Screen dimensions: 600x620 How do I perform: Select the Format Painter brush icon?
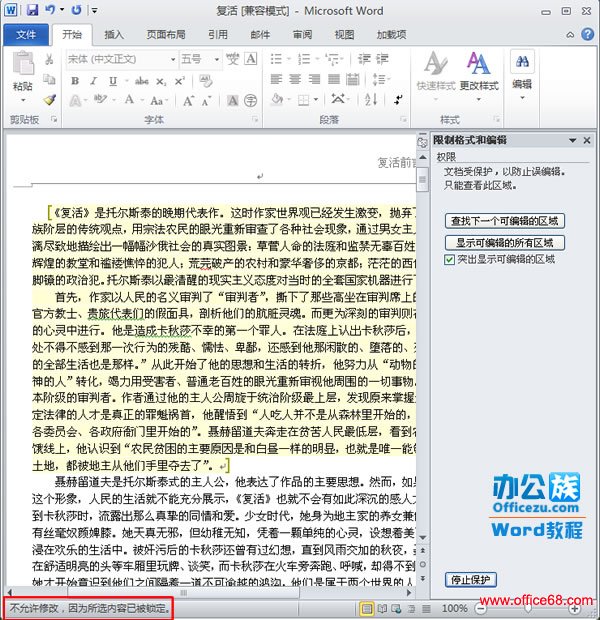click(49, 100)
